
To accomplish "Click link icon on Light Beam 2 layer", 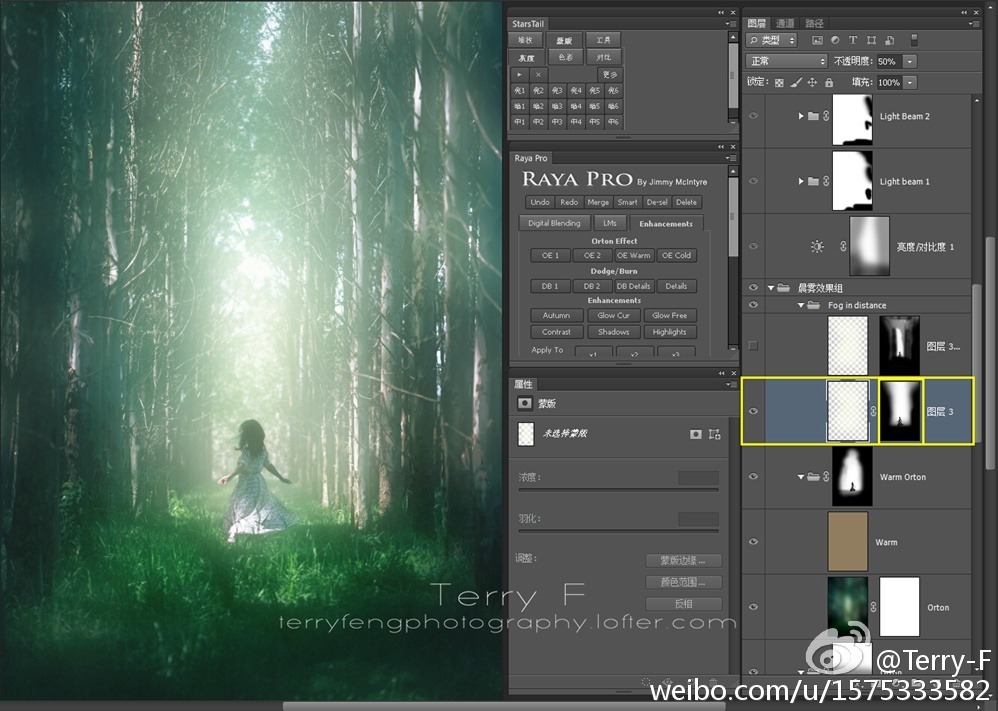I will [826, 116].
